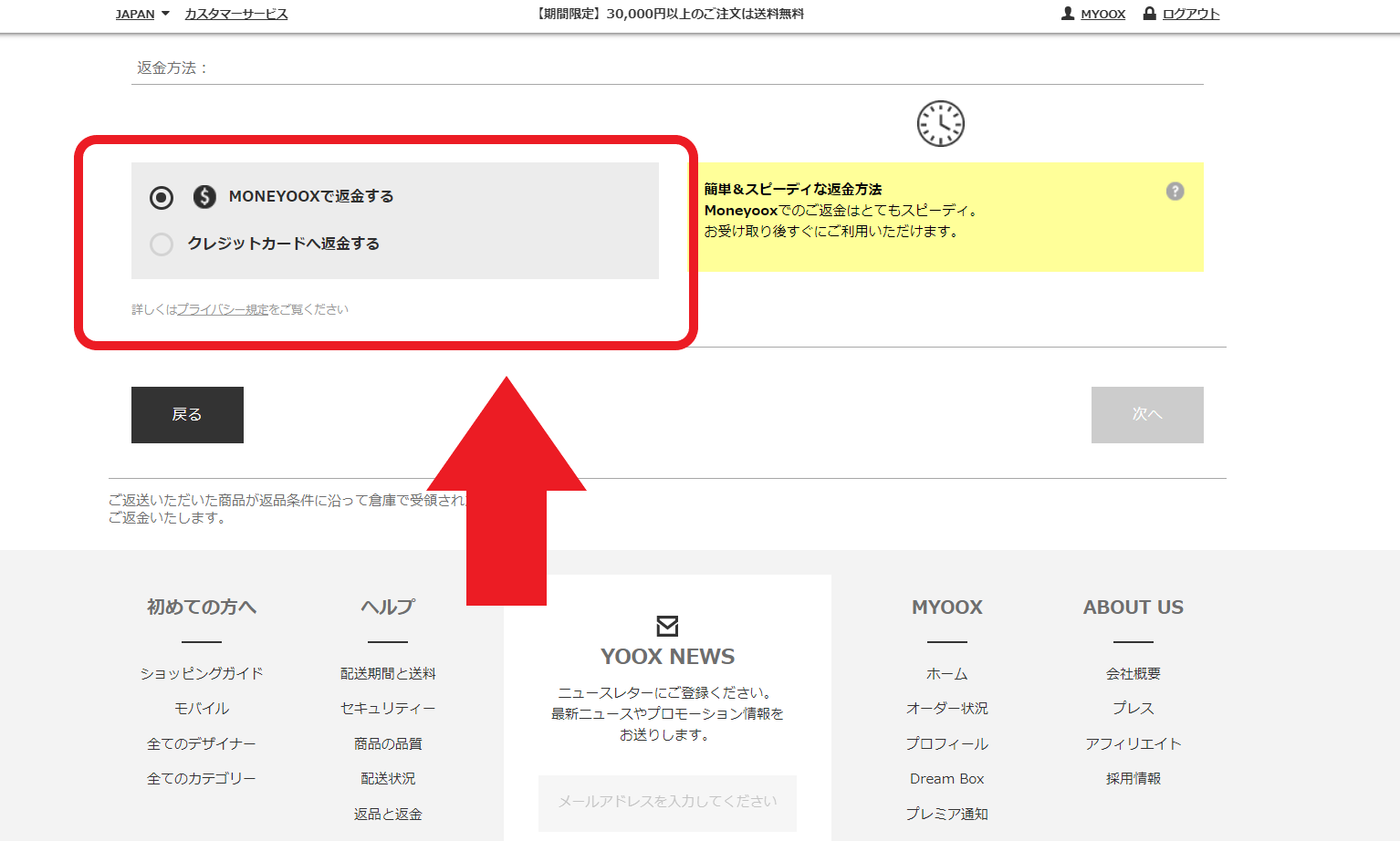The image size is (1400, 841).
Task: Click the newsletter email address input field
Action: pos(666,804)
